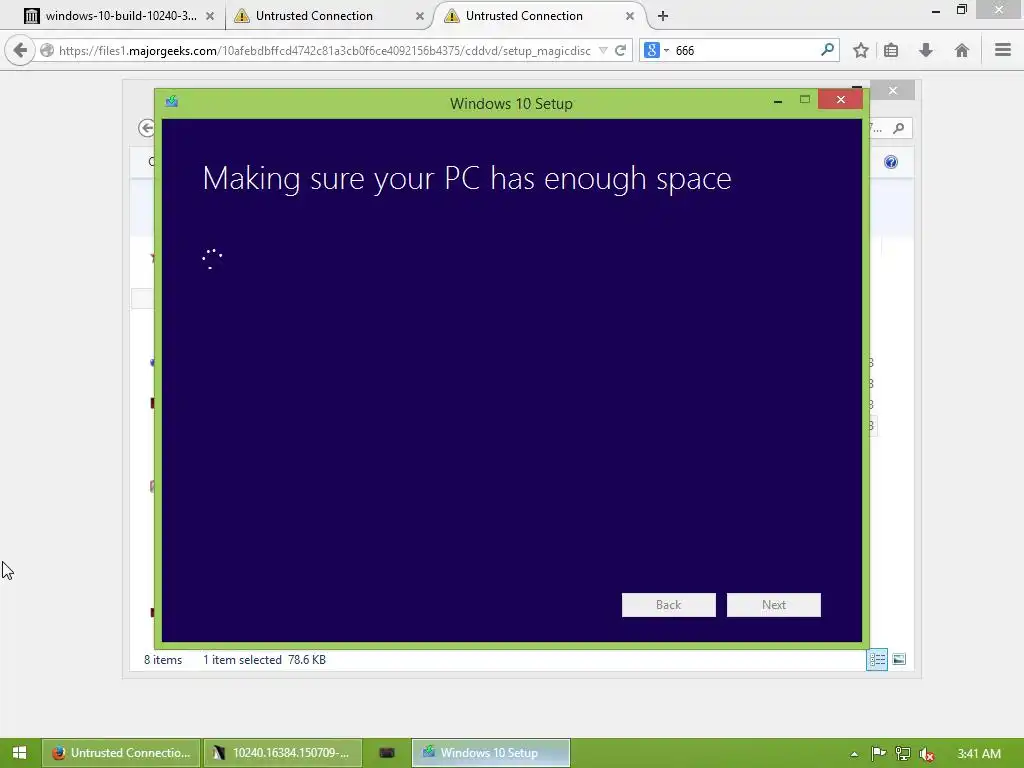Reload the page with refresh icon

[620, 50]
